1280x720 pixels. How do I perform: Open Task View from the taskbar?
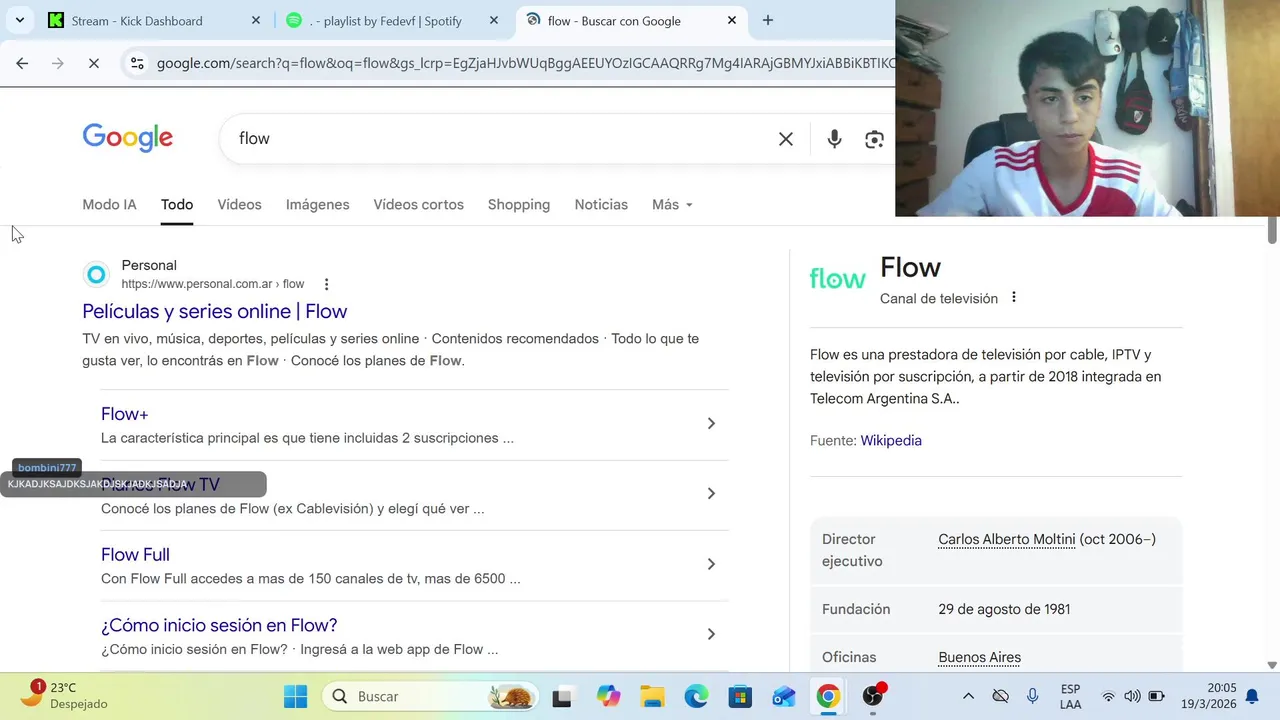point(562,696)
